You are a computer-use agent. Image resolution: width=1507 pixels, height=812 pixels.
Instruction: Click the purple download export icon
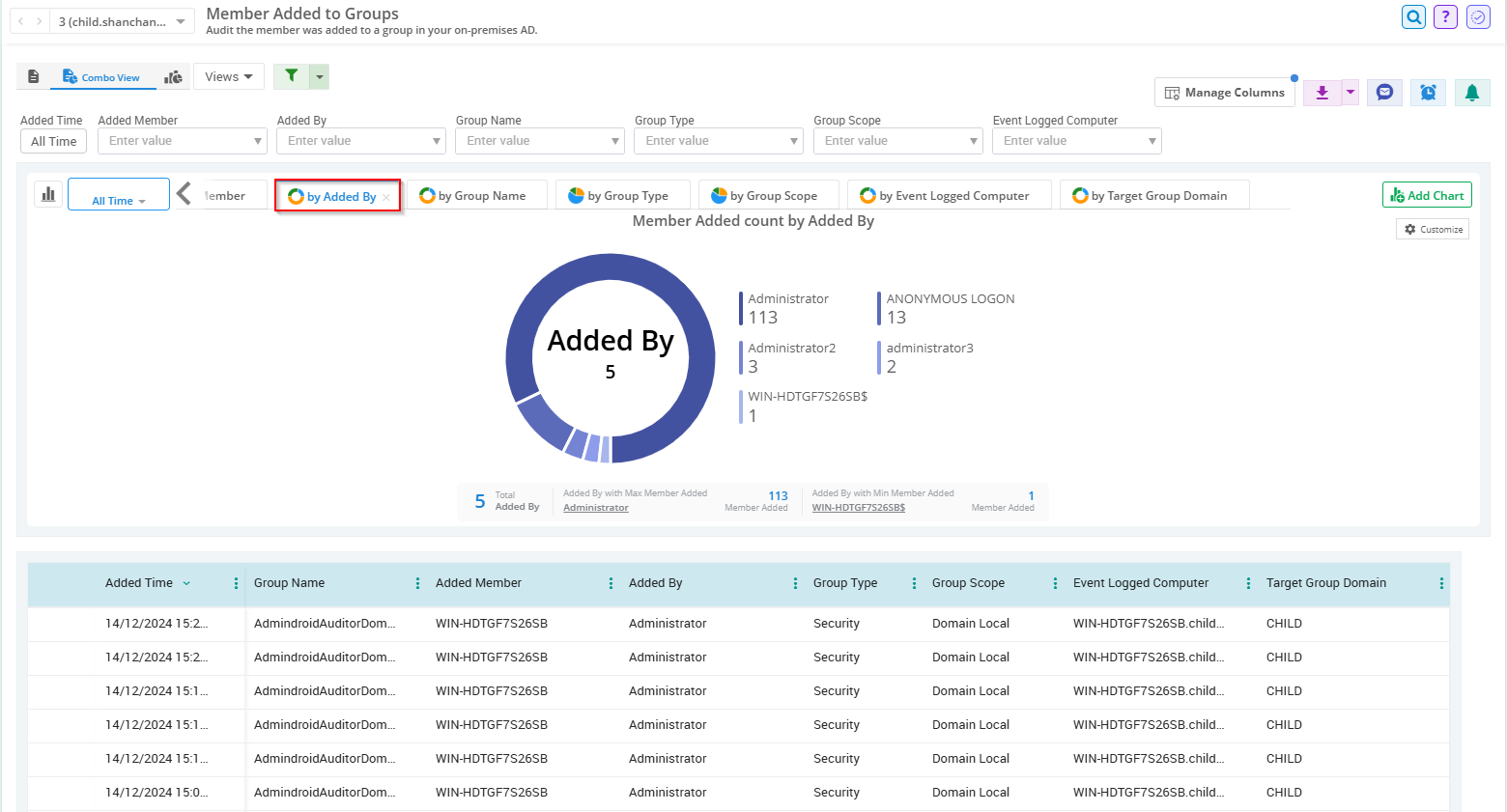[1322, 93]
